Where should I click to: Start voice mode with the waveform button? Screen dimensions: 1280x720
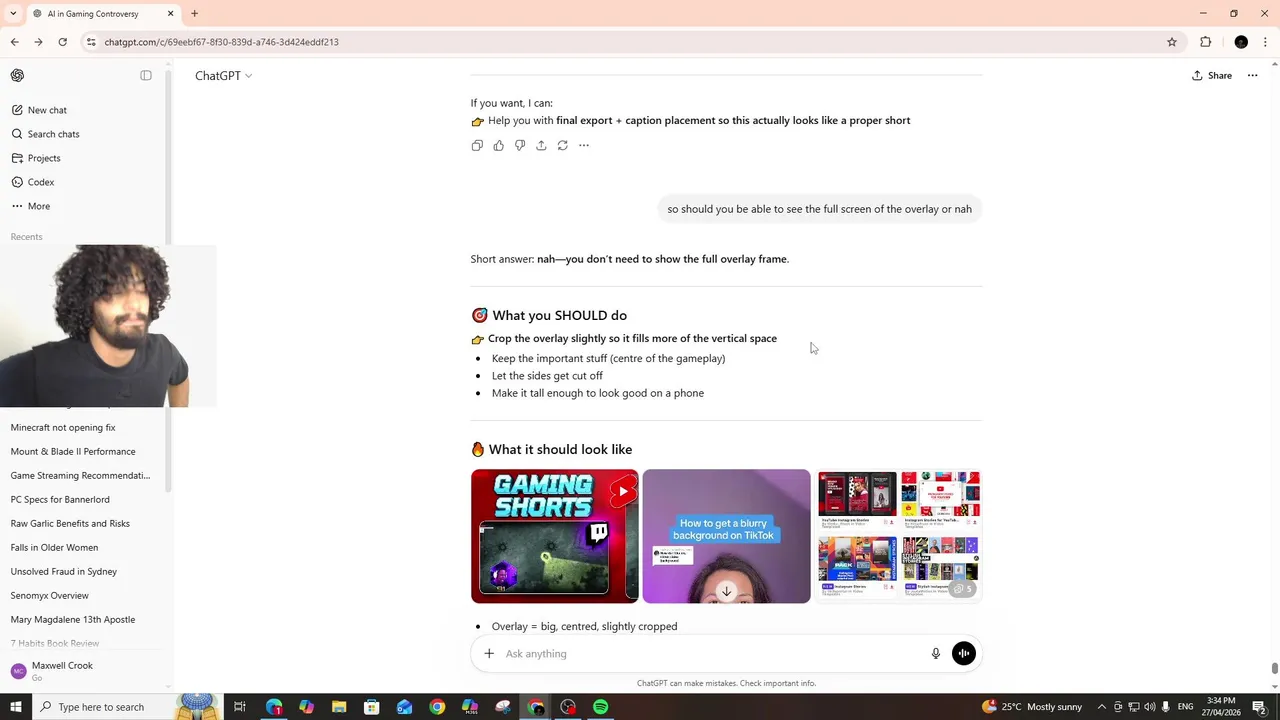pyautogui.click(x=964, y=654)
